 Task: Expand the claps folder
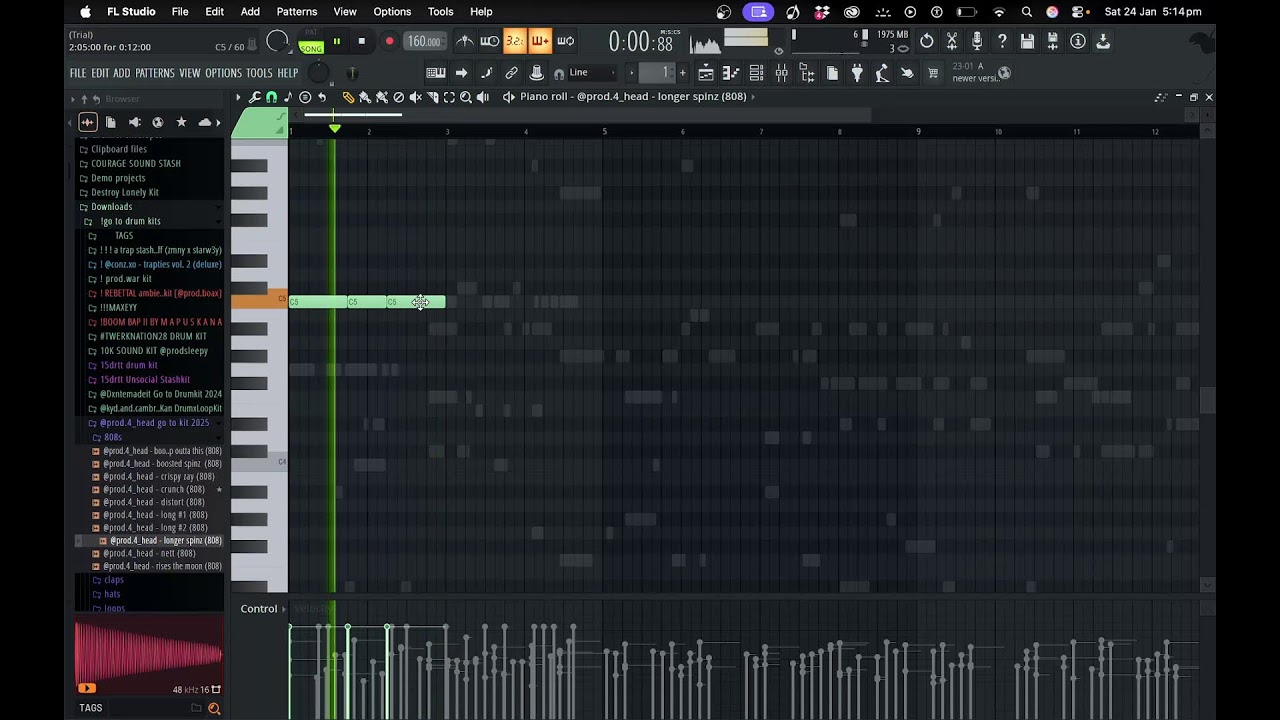click(113, 580)
